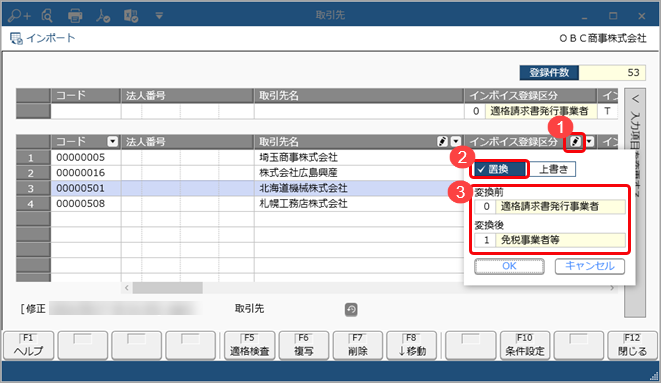661x383 pixels.
Task: Click the 変換後 免税事業者等 field
Action: (560, 240)
